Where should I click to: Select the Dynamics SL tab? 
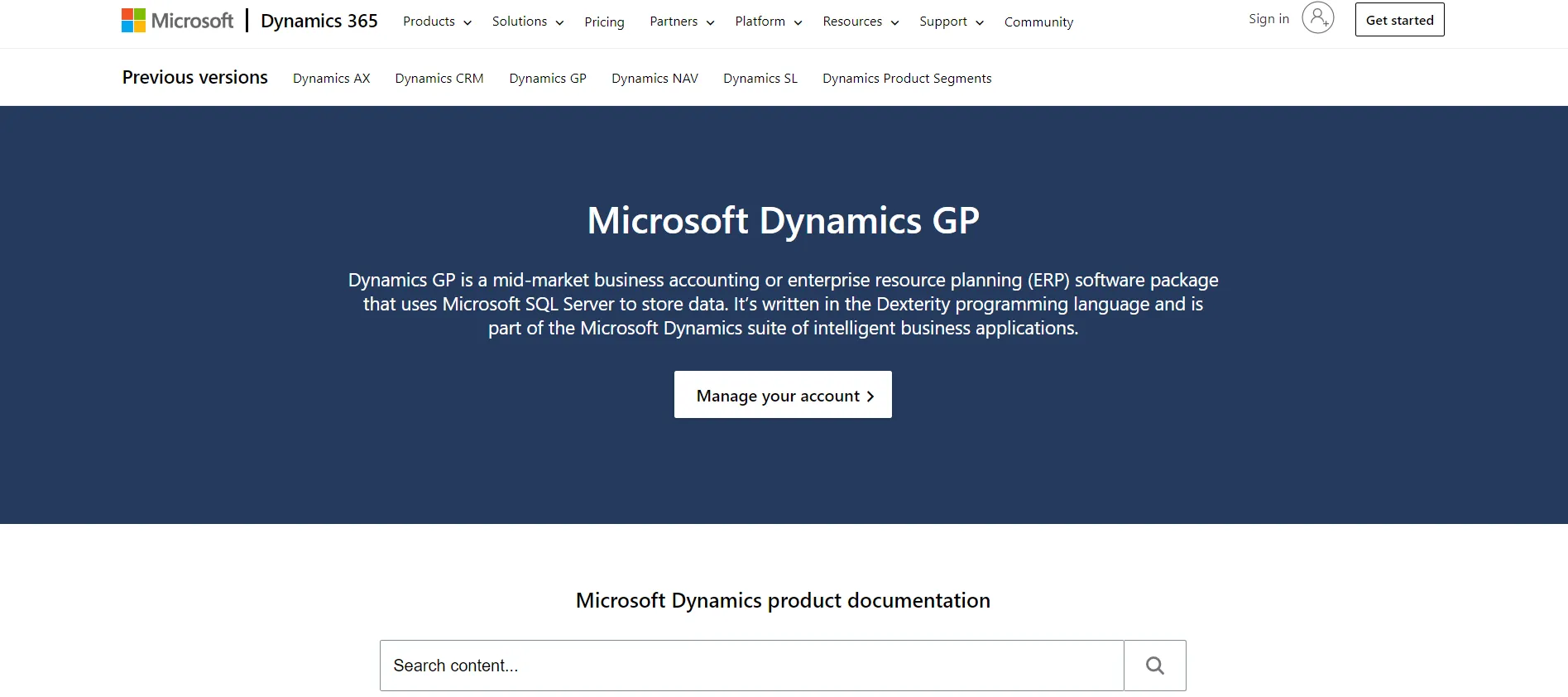coord(760,79)
